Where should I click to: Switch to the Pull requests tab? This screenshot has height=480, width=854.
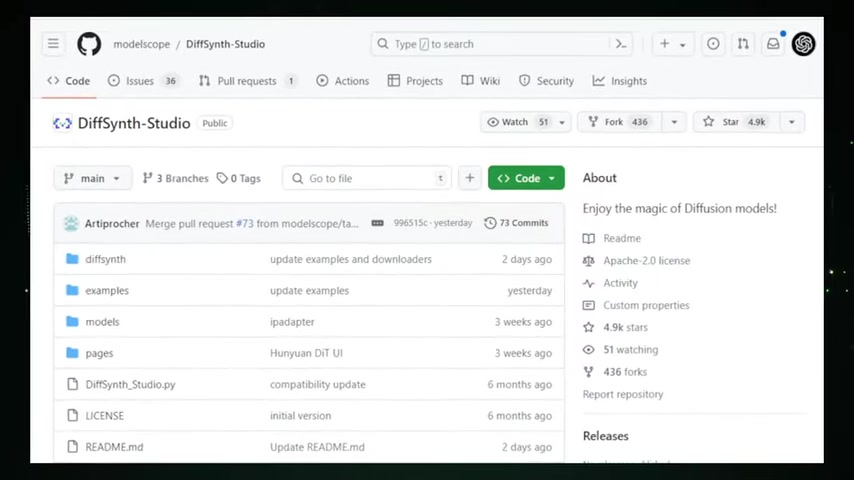pos(248,81)
